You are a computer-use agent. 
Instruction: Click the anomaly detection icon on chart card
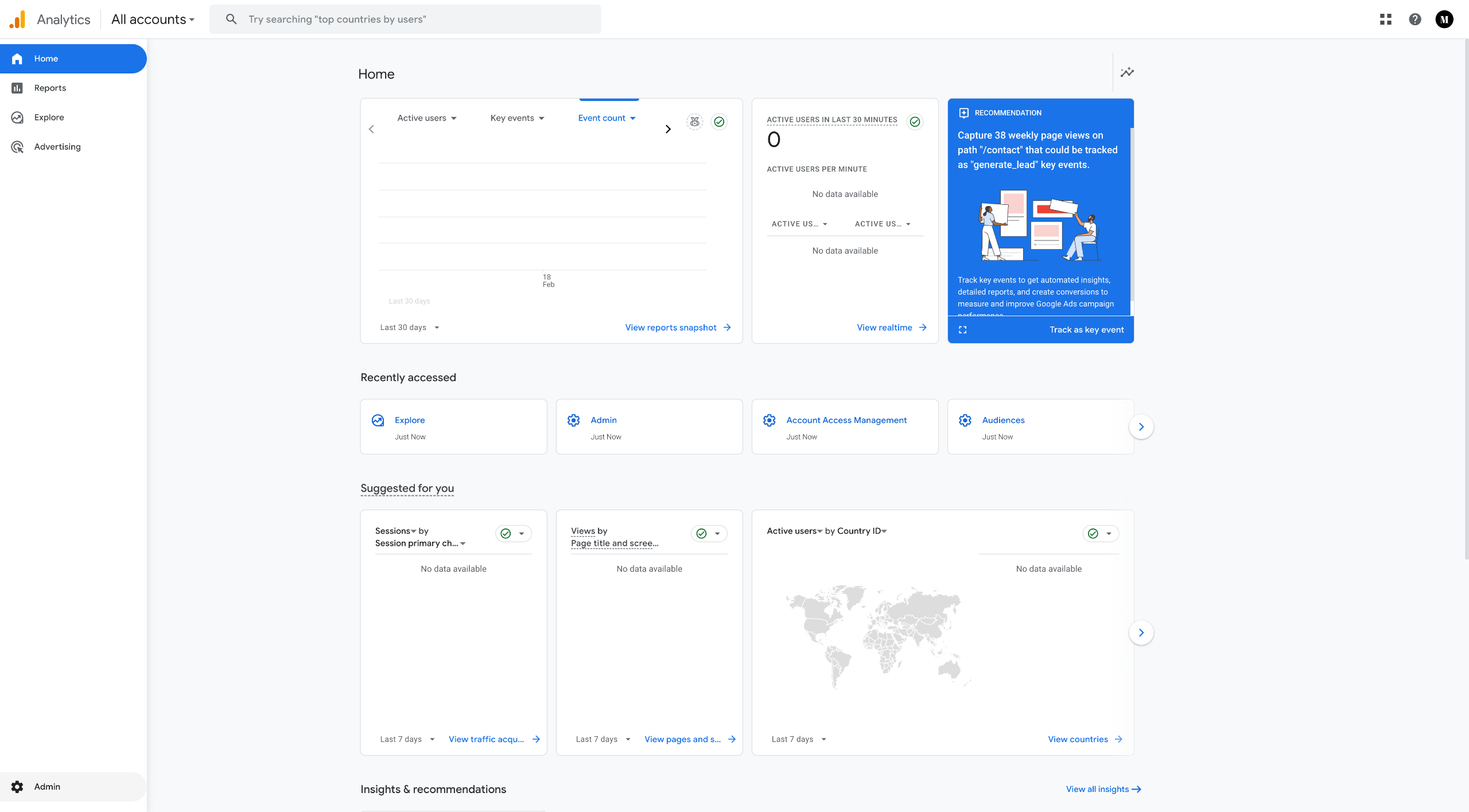click(x=694, y=122)
